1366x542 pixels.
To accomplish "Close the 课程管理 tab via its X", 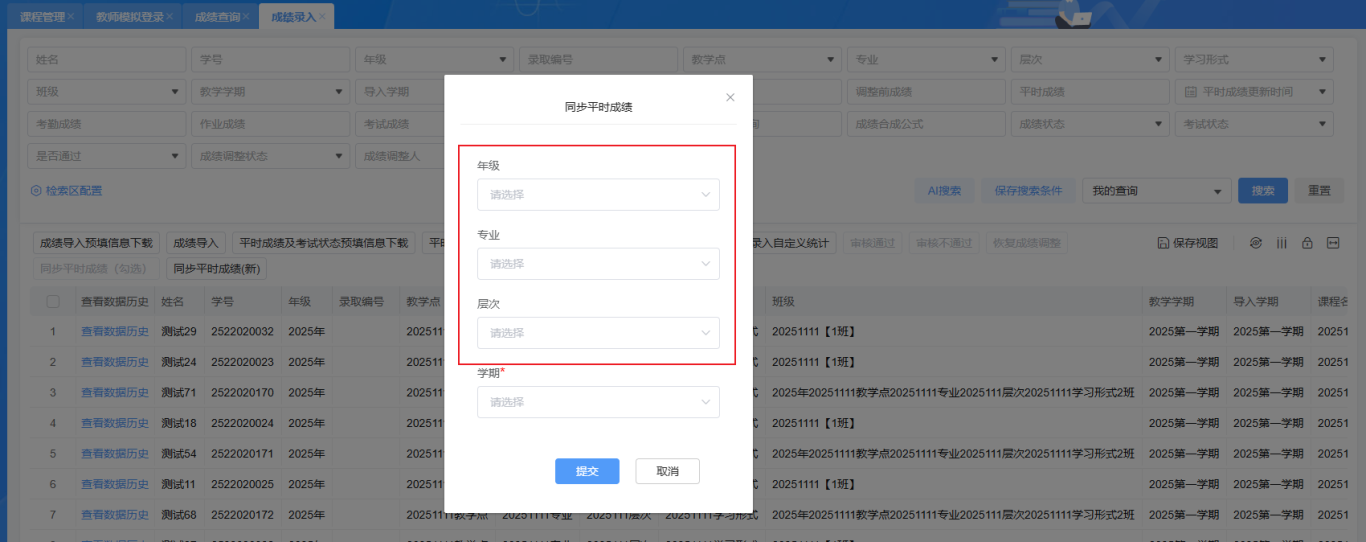I will [x=70, y=17].
